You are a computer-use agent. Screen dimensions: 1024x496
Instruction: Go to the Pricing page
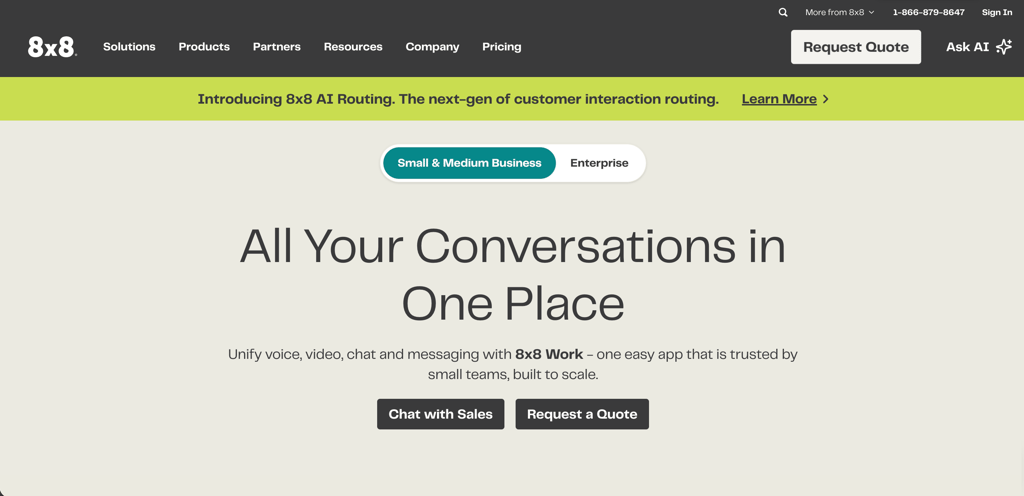tap(502, 47)
